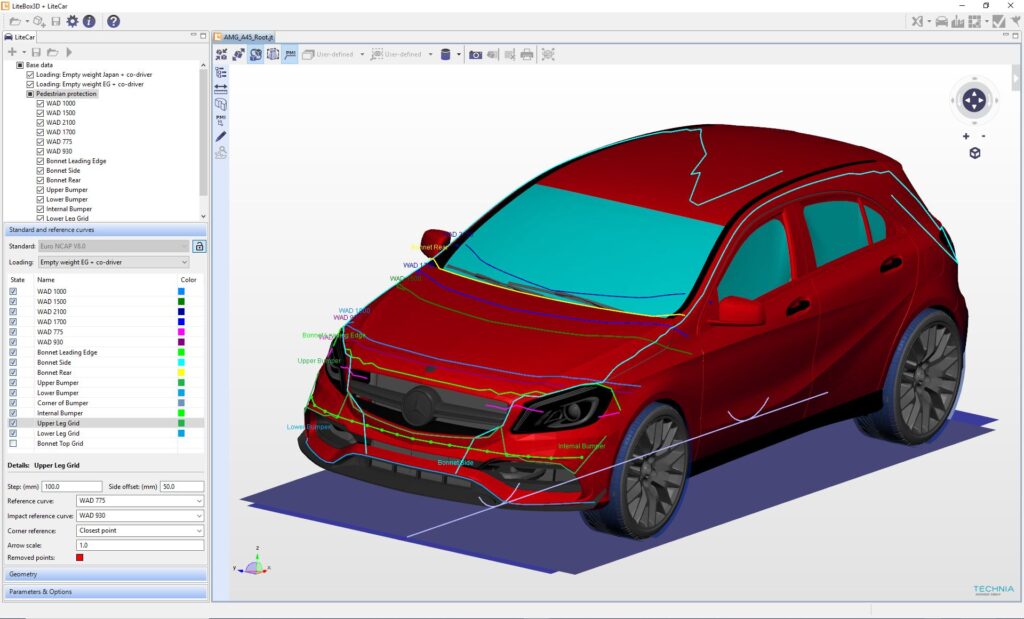1024x619 pixels.
Task: Open help via question mark icon
Action: pyautogui.click(x=114, y=22)
